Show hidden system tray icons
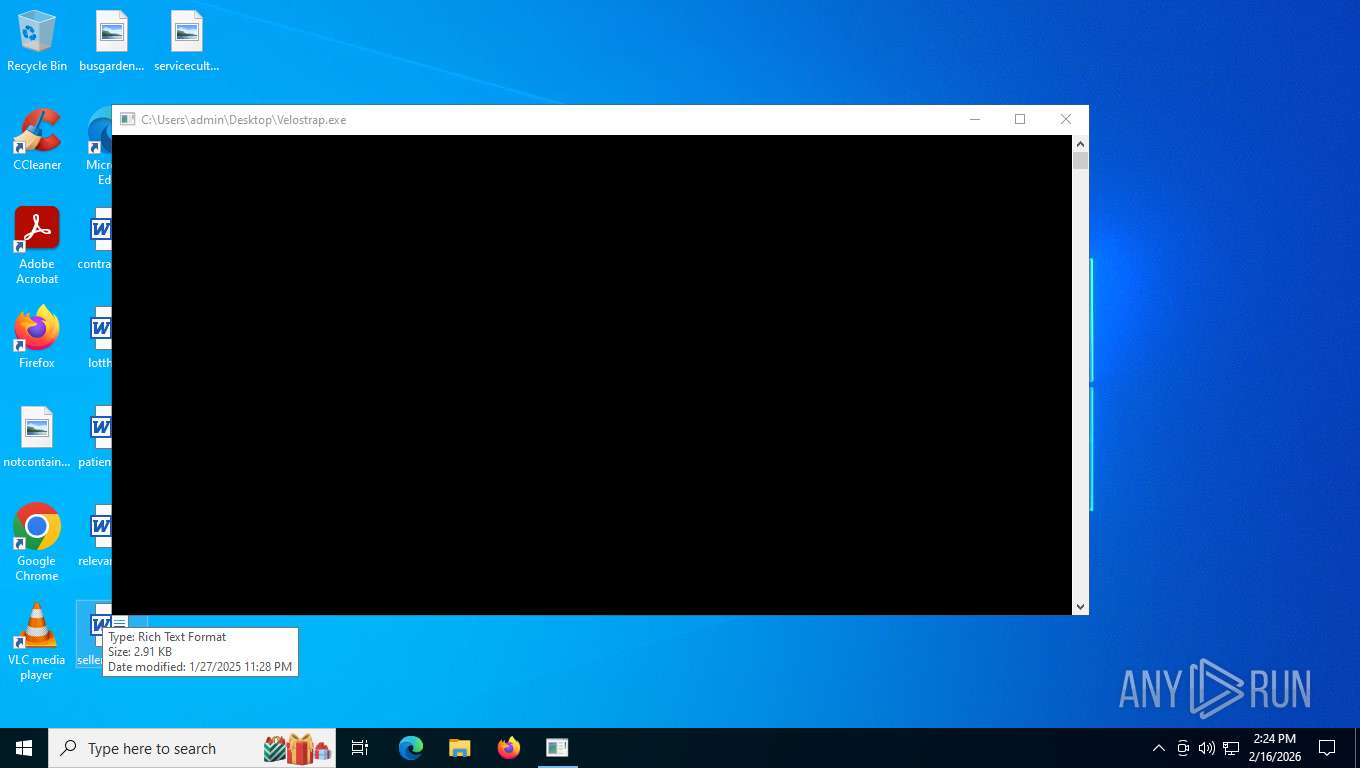This screenshot has width=1360, height=768. (x=1159, y=748)
